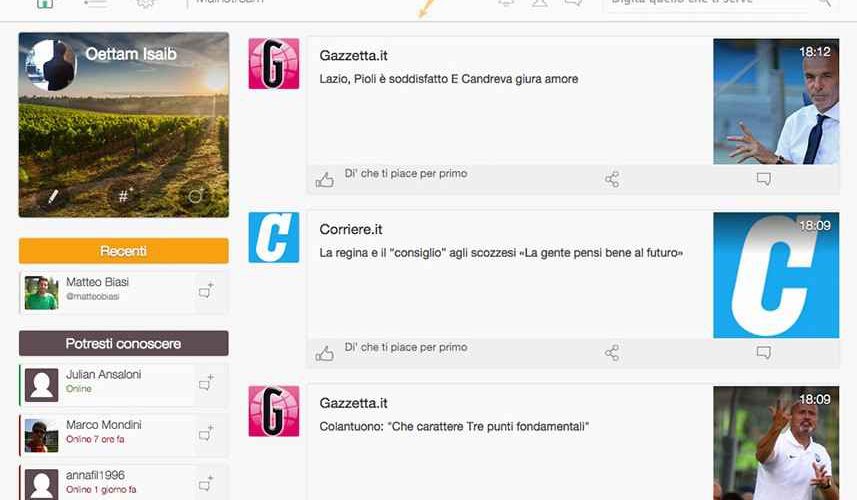Open Oettam Isaib profile avatar
Screen dimensions: 857x500
[51, 64]
